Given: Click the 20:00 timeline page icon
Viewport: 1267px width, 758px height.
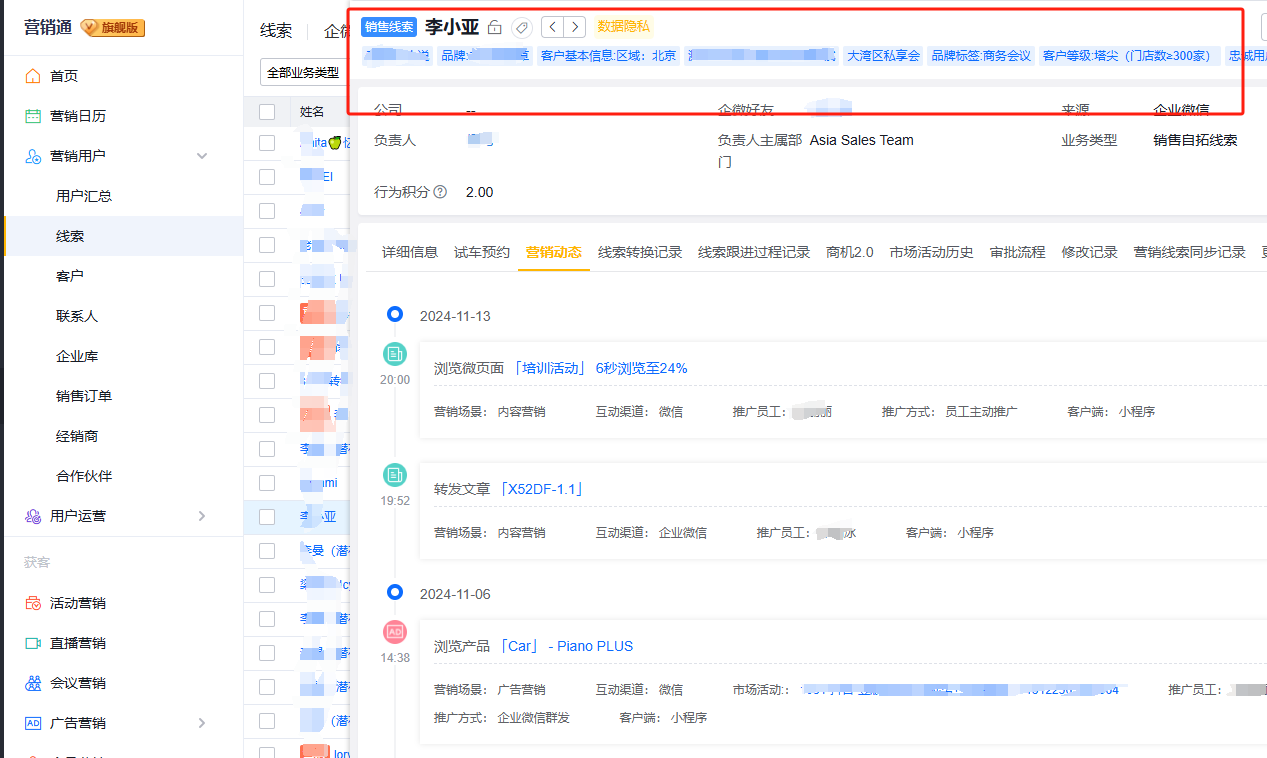Looking at the screenshot, I should (x=395, y=353).
